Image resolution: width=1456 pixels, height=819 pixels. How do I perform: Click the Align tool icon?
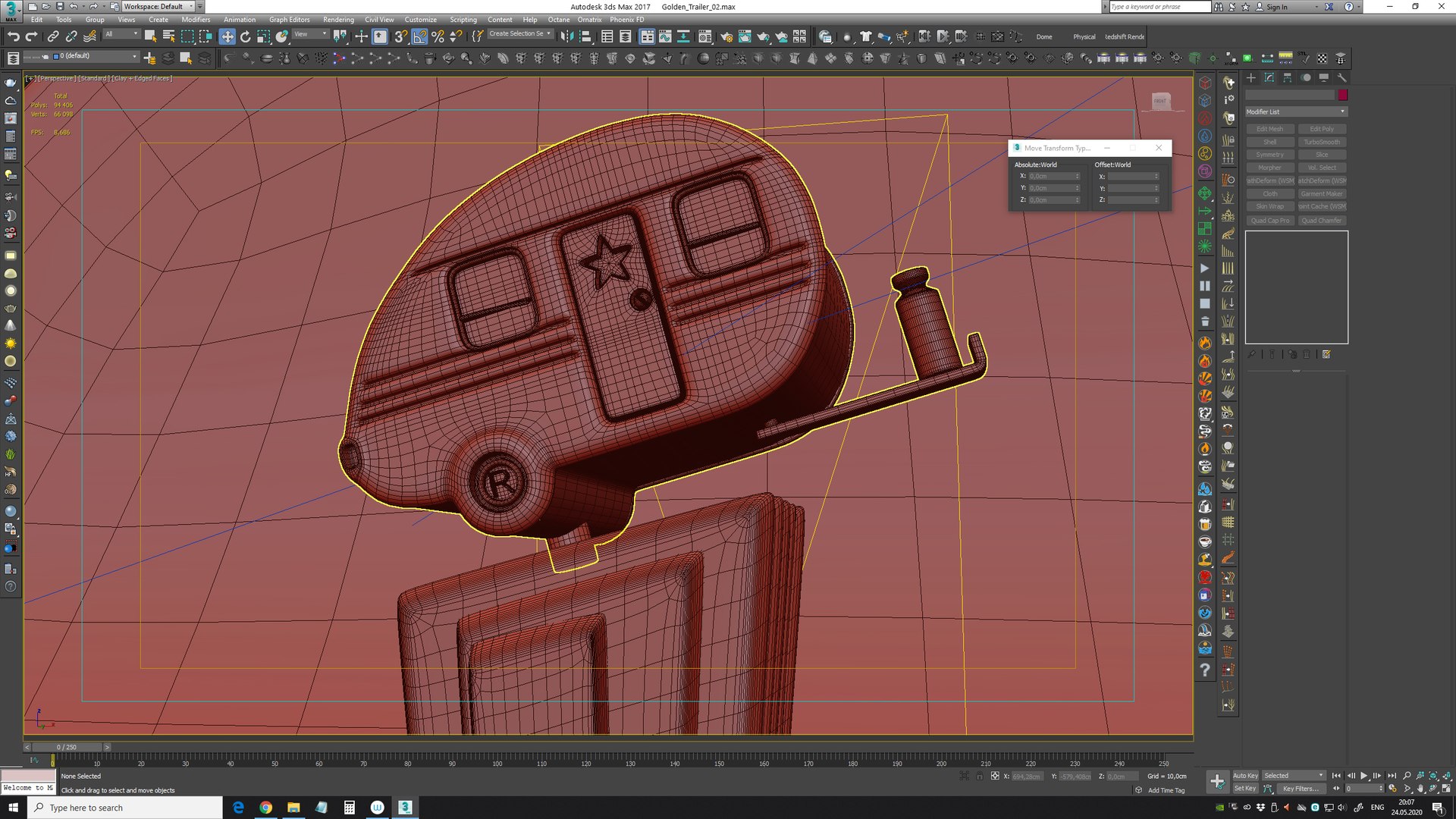coord(585,36)
